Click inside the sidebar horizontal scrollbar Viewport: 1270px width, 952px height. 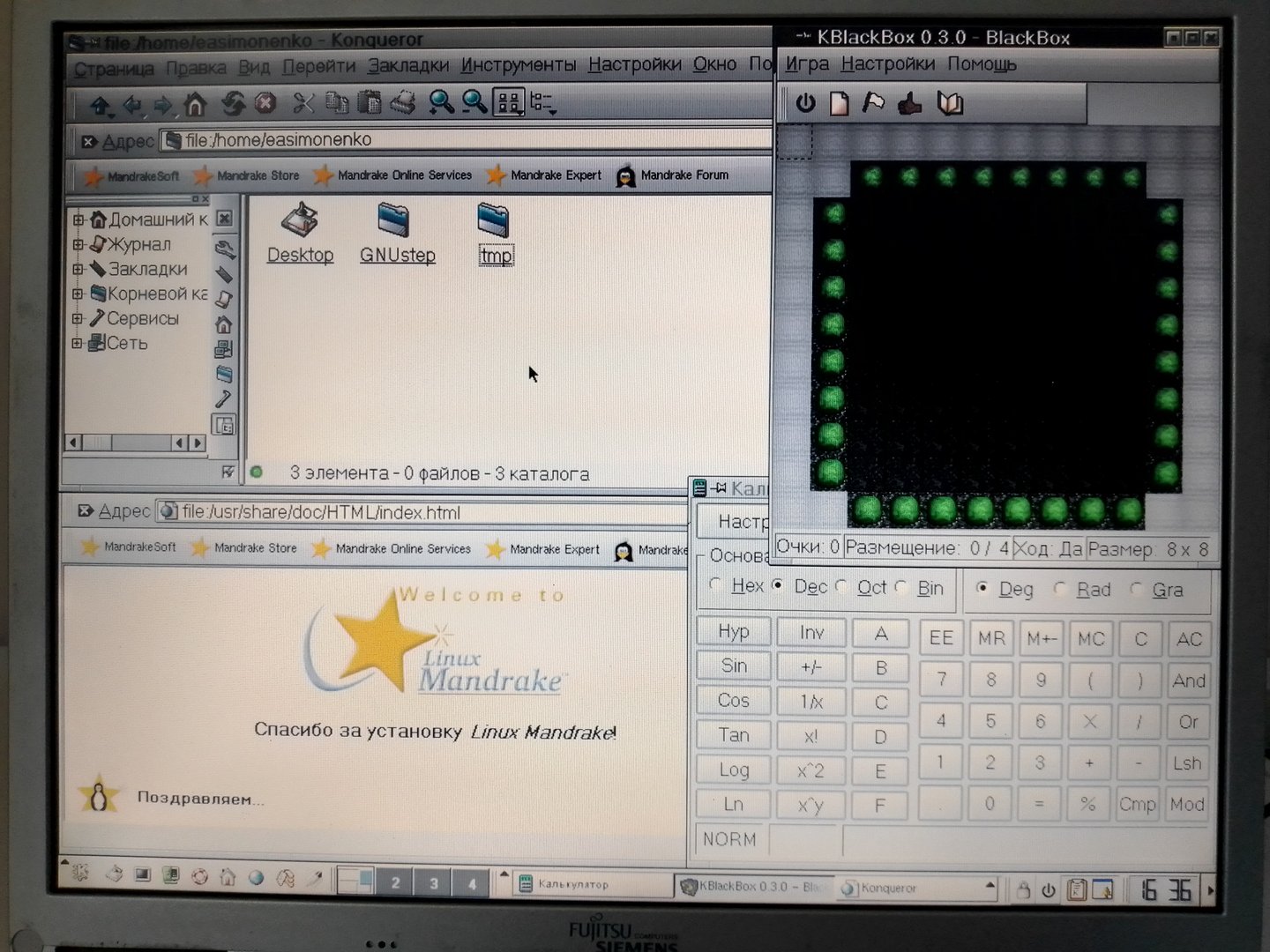click(137, 442)
